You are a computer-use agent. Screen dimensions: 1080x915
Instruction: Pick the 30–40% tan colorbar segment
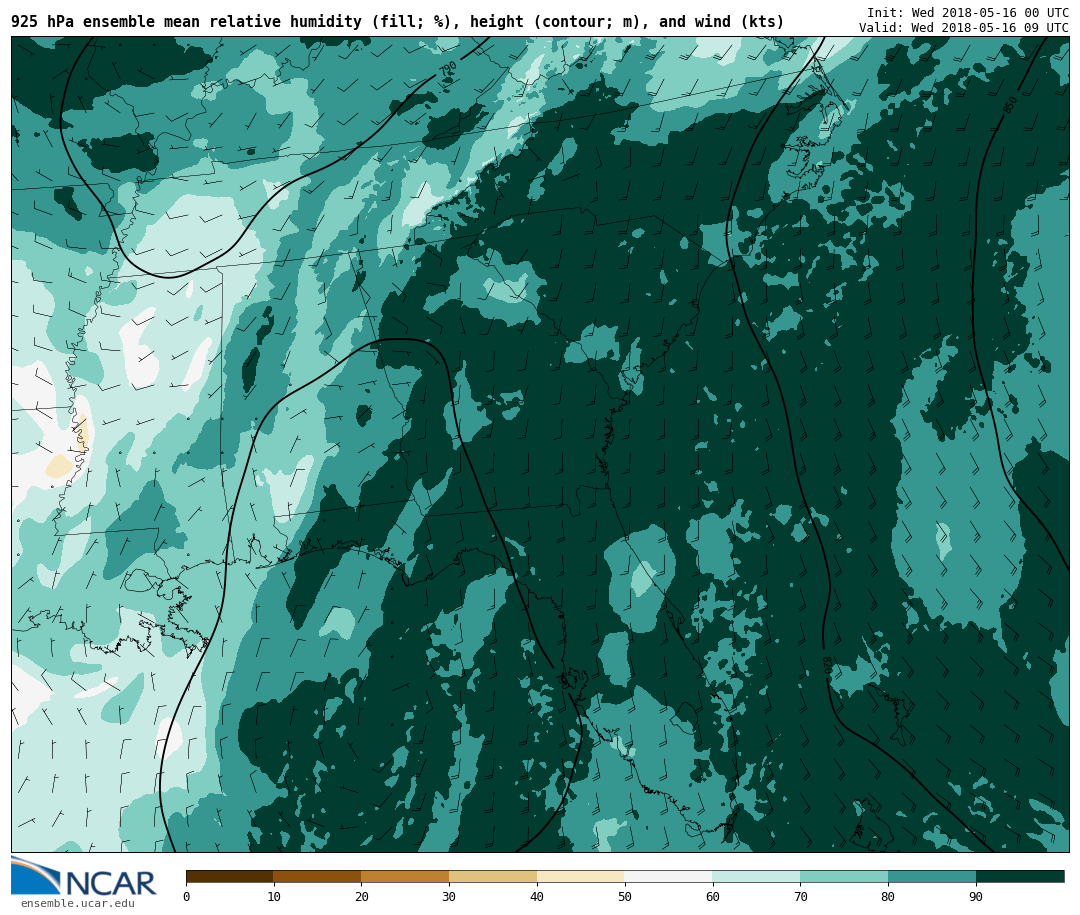[493, 877]
